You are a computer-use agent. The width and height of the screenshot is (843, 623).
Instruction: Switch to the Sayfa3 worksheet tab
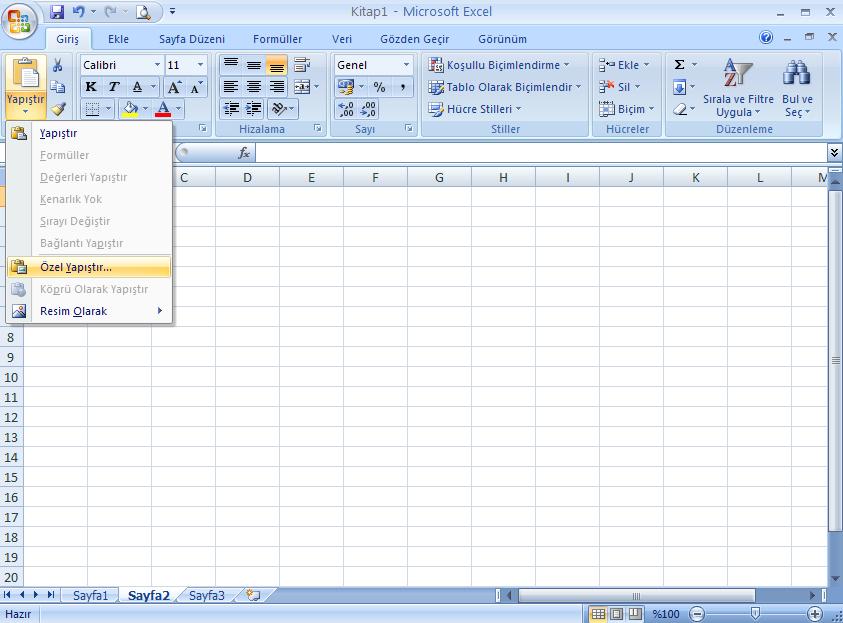point(207,595)
